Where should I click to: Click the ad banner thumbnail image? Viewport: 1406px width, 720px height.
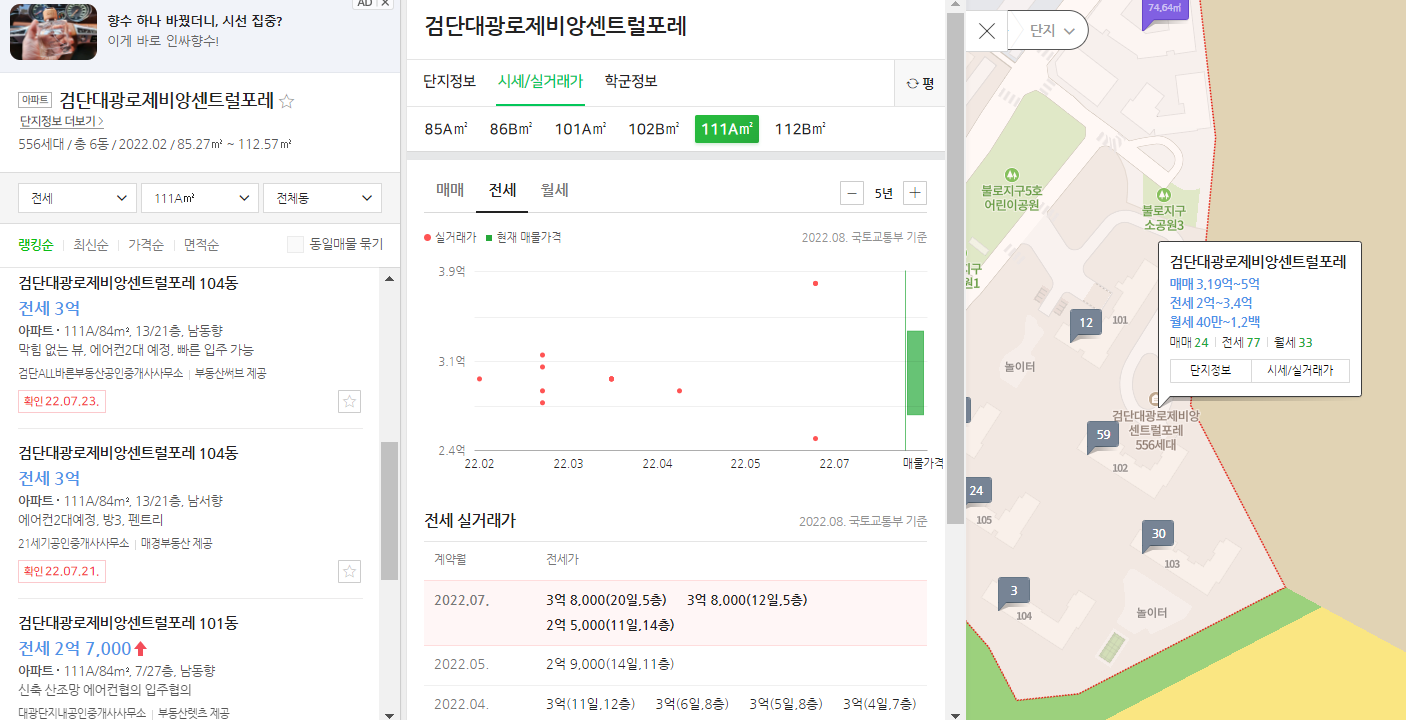[53, 32]
